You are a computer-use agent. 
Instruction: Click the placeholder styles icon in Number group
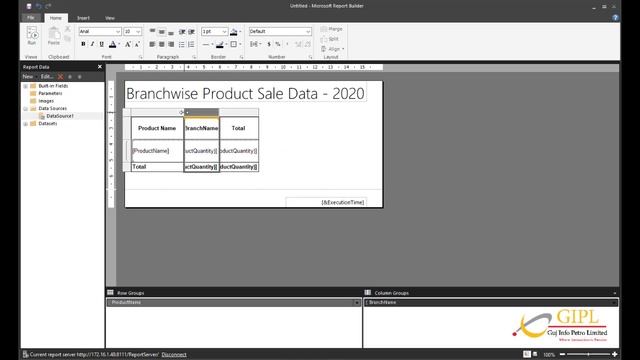pos(254,44)
